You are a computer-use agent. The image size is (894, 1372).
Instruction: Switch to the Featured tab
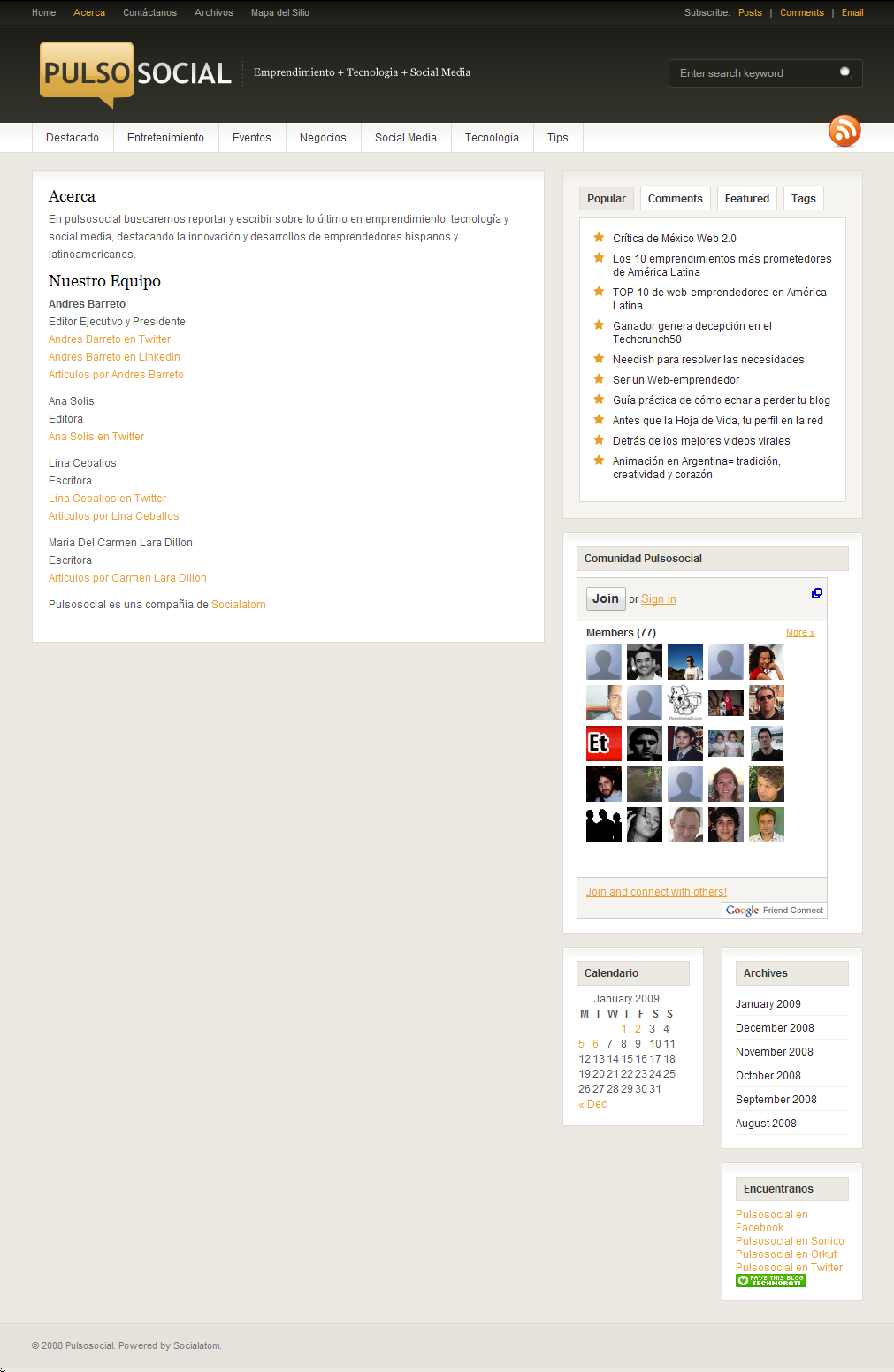tap(747, 199)
